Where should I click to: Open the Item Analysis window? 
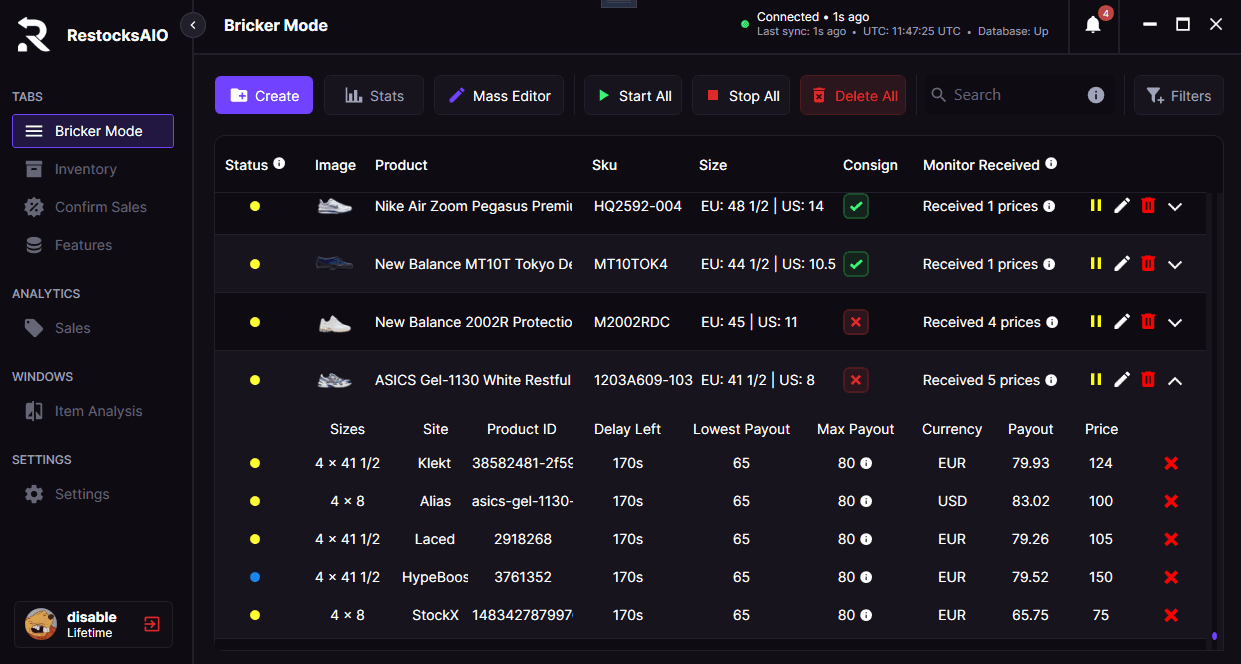[x=93, y=411]
